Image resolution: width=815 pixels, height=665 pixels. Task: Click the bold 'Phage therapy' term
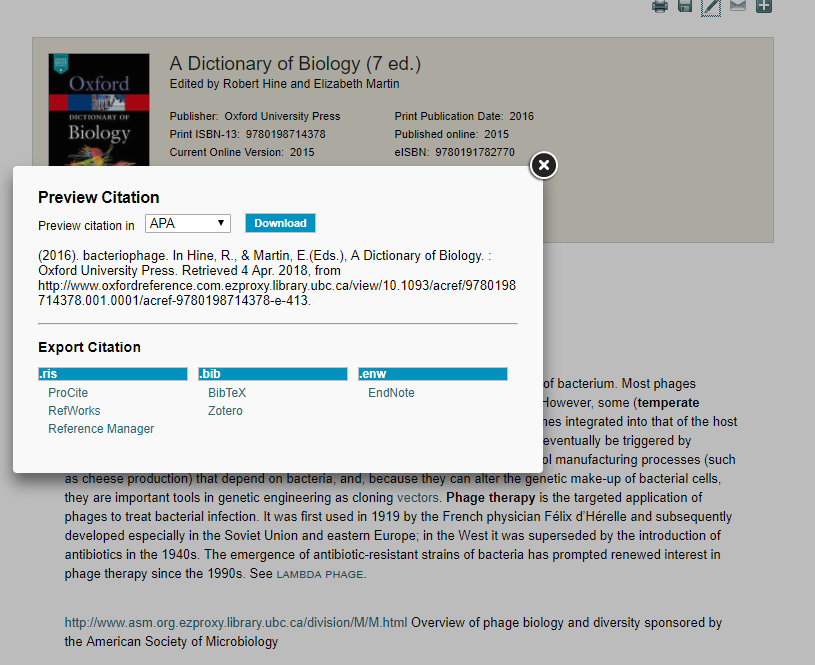click(491, 498)
